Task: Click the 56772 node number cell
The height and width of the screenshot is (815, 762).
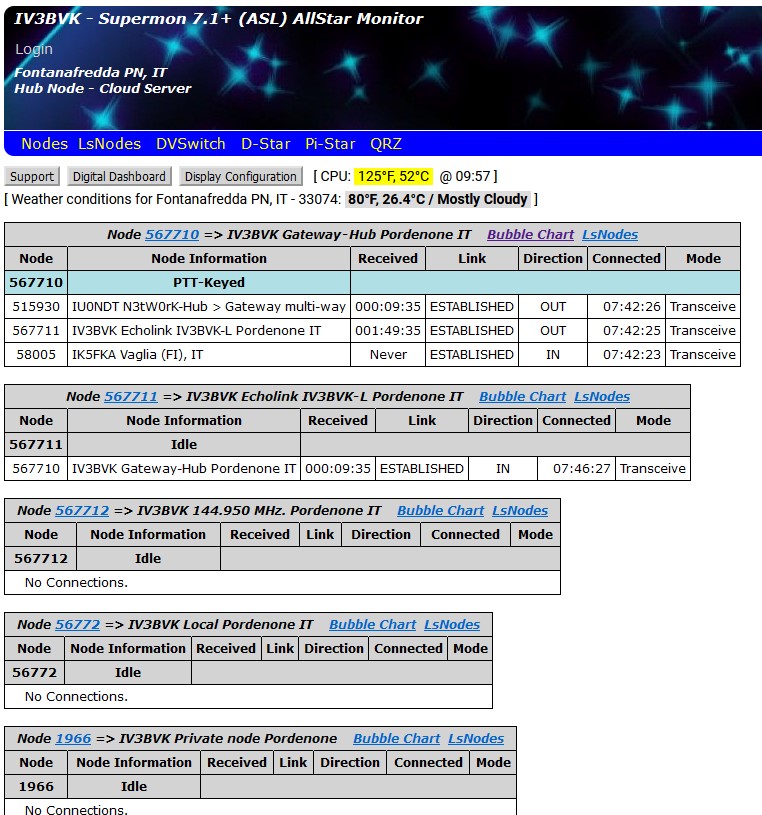Action: click(x=34, y=672)
